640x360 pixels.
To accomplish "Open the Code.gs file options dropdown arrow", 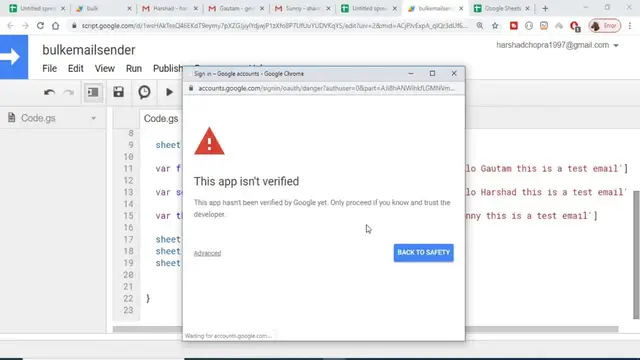I will tap(93, 118).
